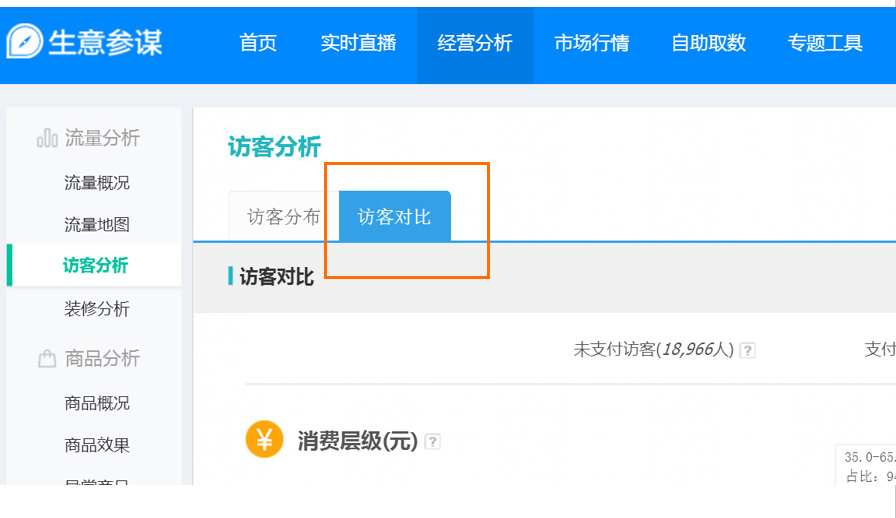The width and height of the screenshot is (896, 518).
Task: Open 商品效果 sidebar item
Action: click(97, 445)
